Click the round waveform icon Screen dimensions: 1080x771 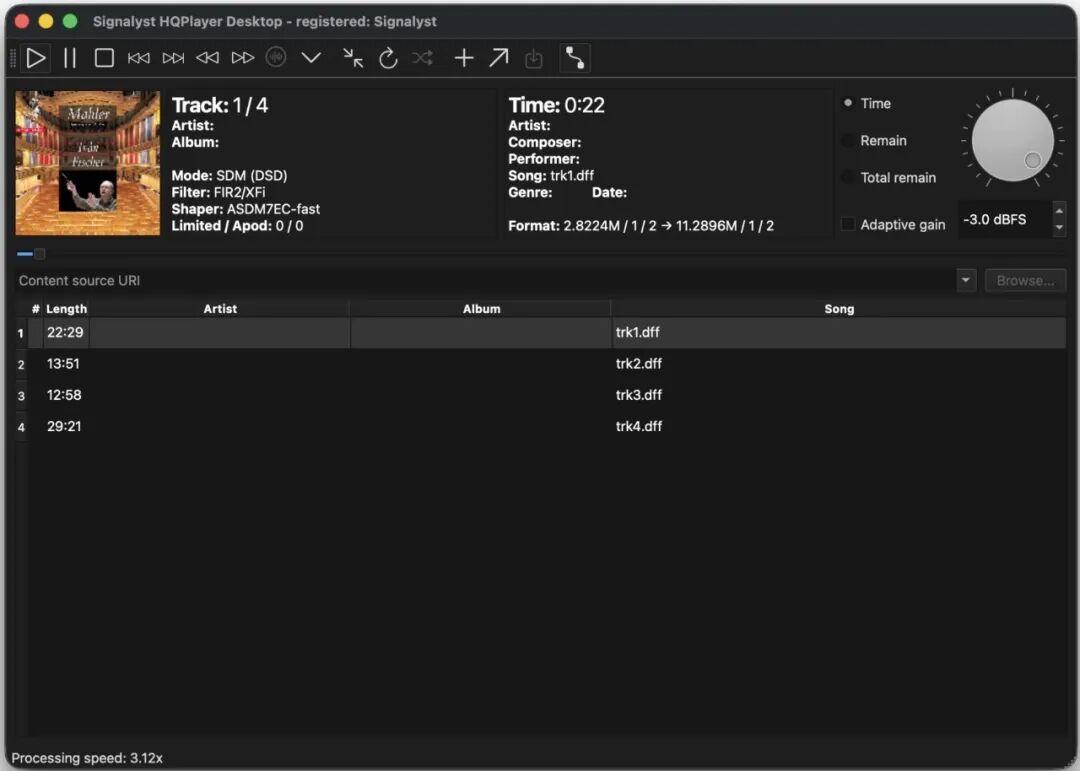click(x=276, y=57)
